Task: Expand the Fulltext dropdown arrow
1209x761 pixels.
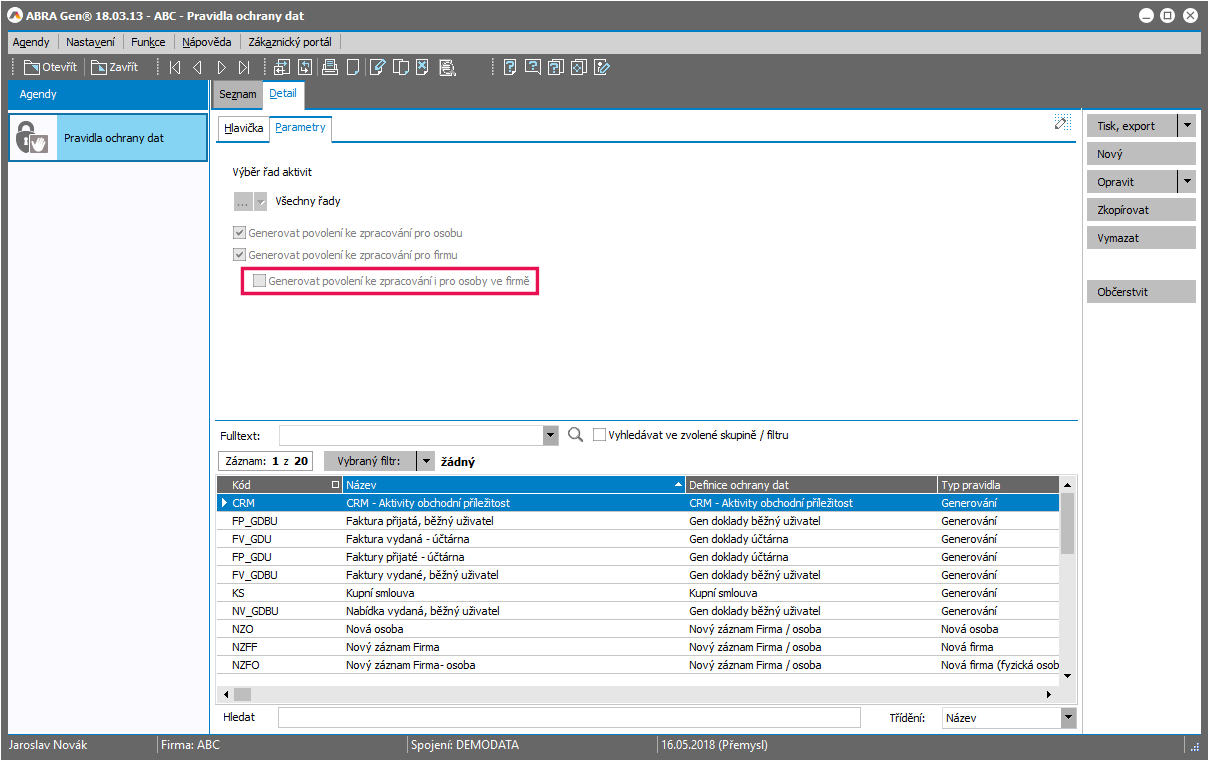Action: pyautogui.click(x=550, y=436)
